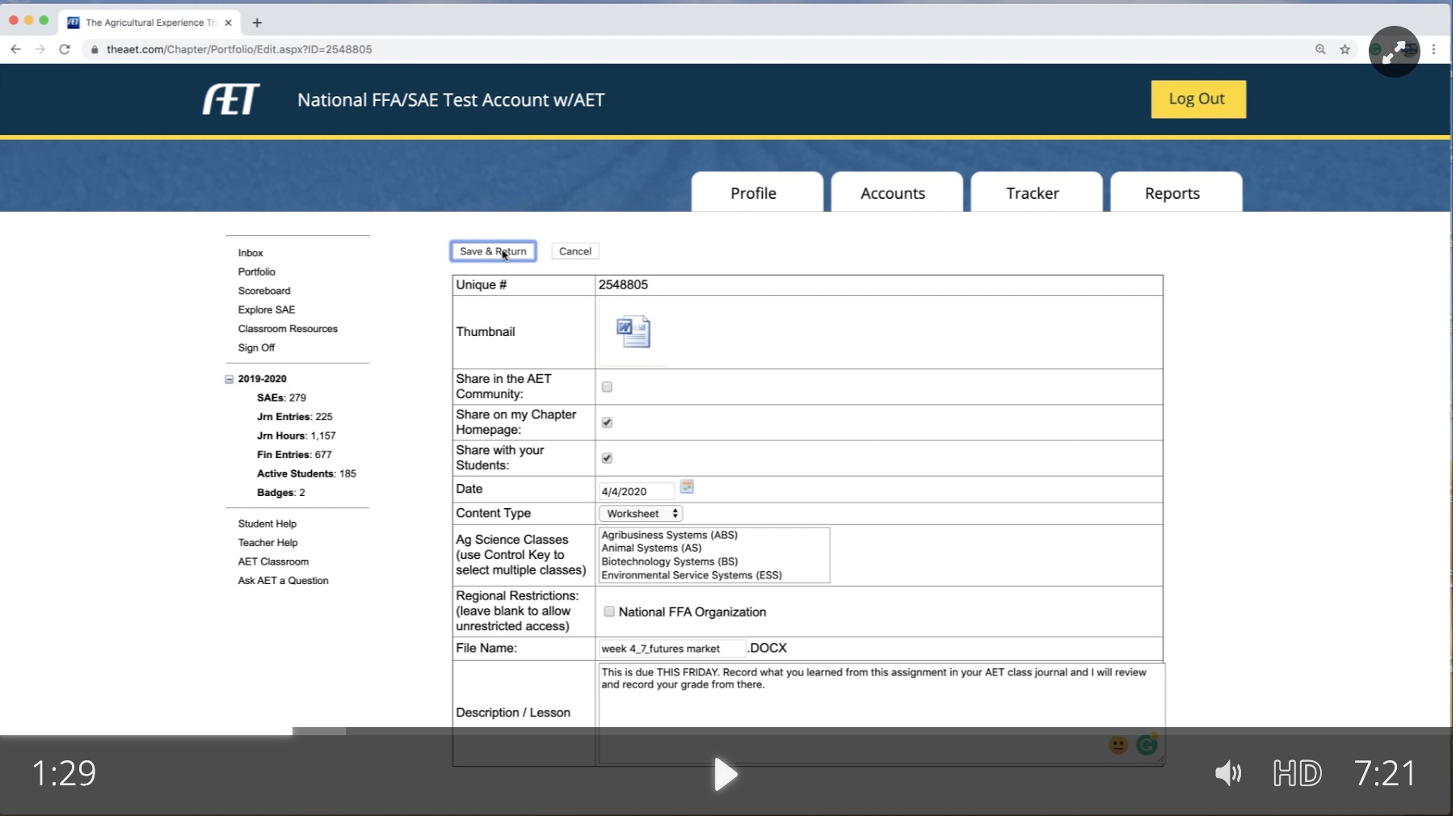Open the calendar picker beside Date
Screen dimensions: 1456x816
[687, 487]
